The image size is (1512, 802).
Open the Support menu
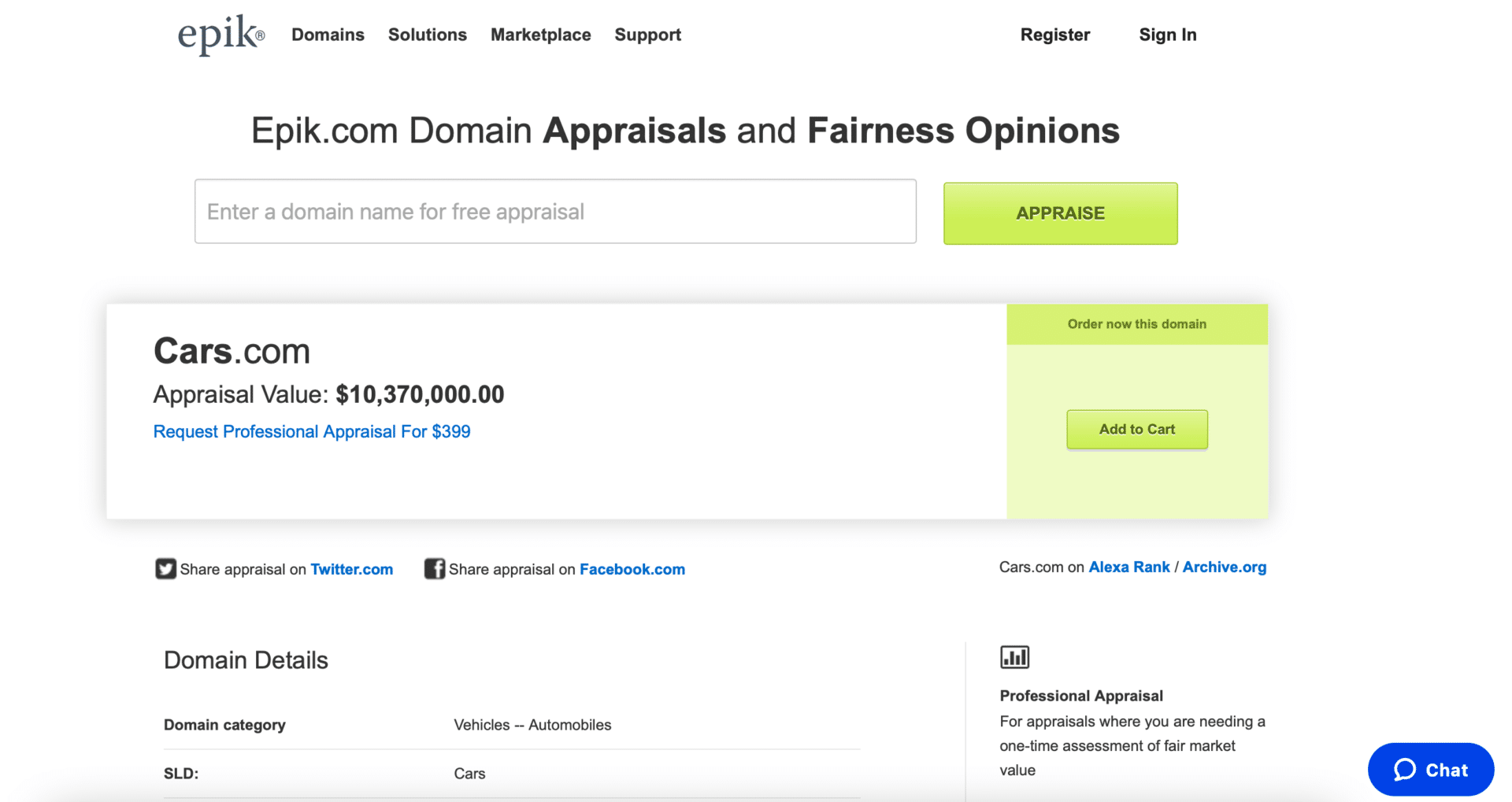(647, 35)
